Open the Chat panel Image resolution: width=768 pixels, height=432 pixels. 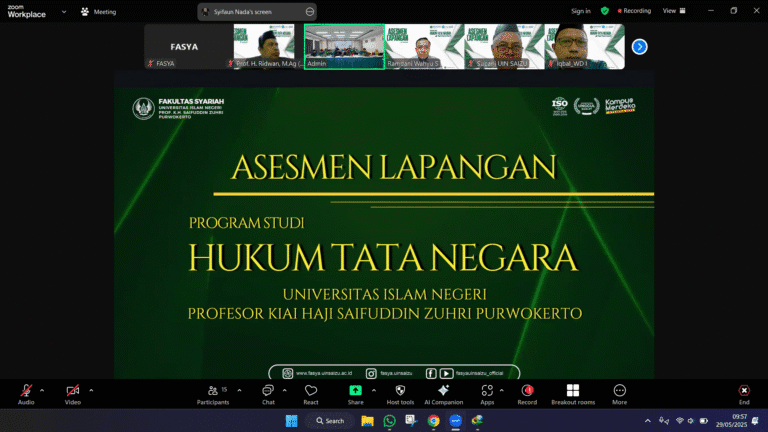pyautogui.click(x=268, y=391)
